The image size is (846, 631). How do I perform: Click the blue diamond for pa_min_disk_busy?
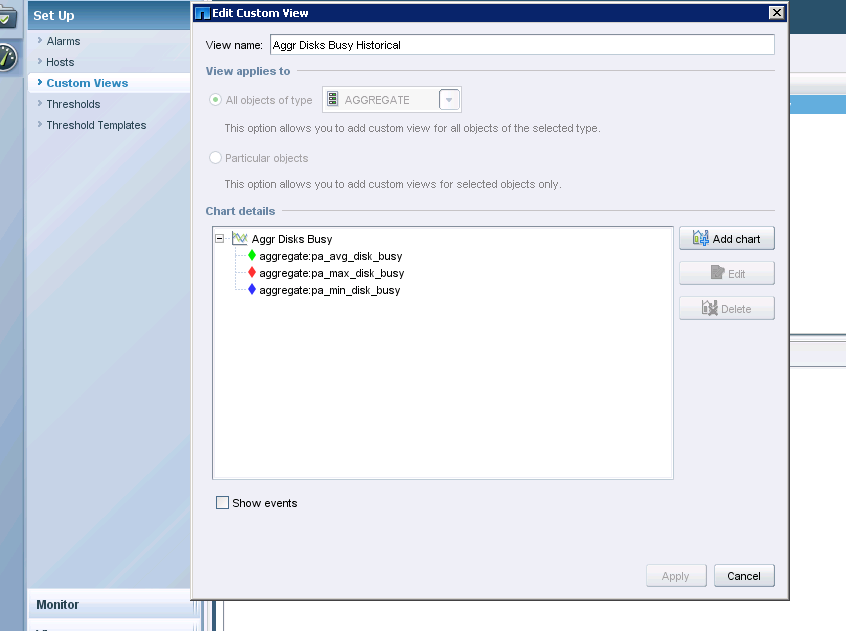252,290
